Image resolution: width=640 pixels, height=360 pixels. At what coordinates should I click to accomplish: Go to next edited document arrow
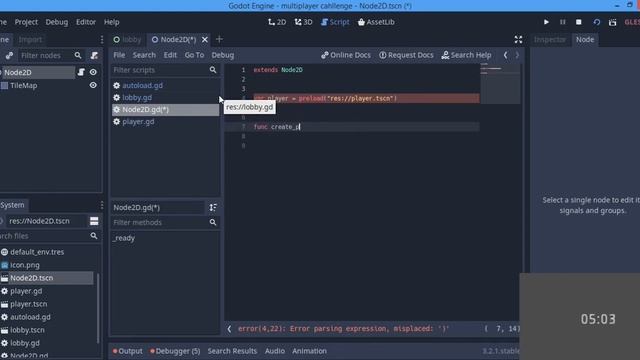point(517,55)
